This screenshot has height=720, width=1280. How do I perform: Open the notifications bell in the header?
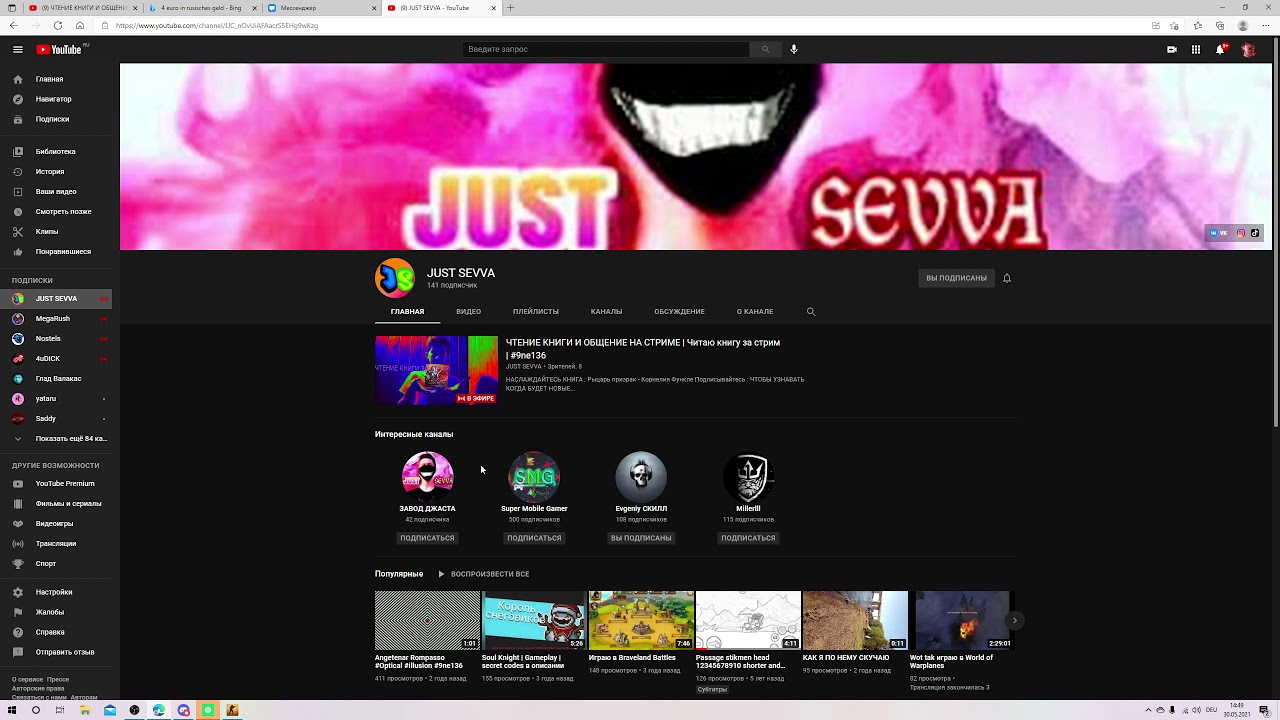click(x=1221, y=49)
